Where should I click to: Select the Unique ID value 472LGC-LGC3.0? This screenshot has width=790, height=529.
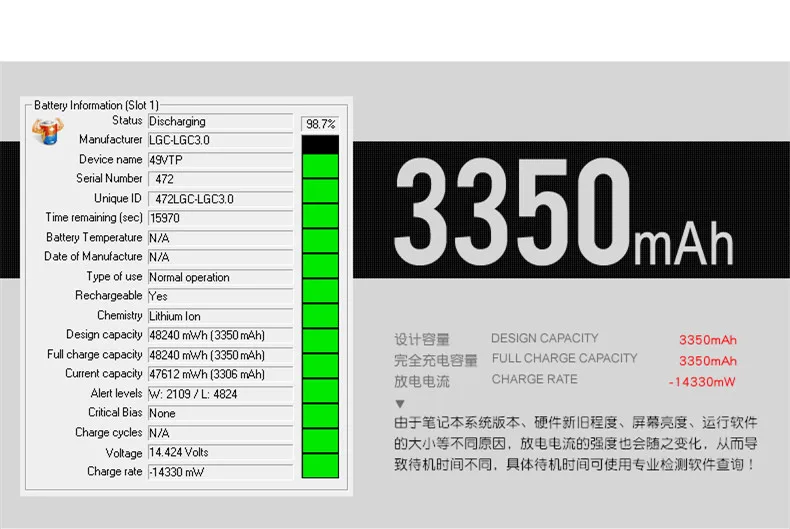[194, 199]
